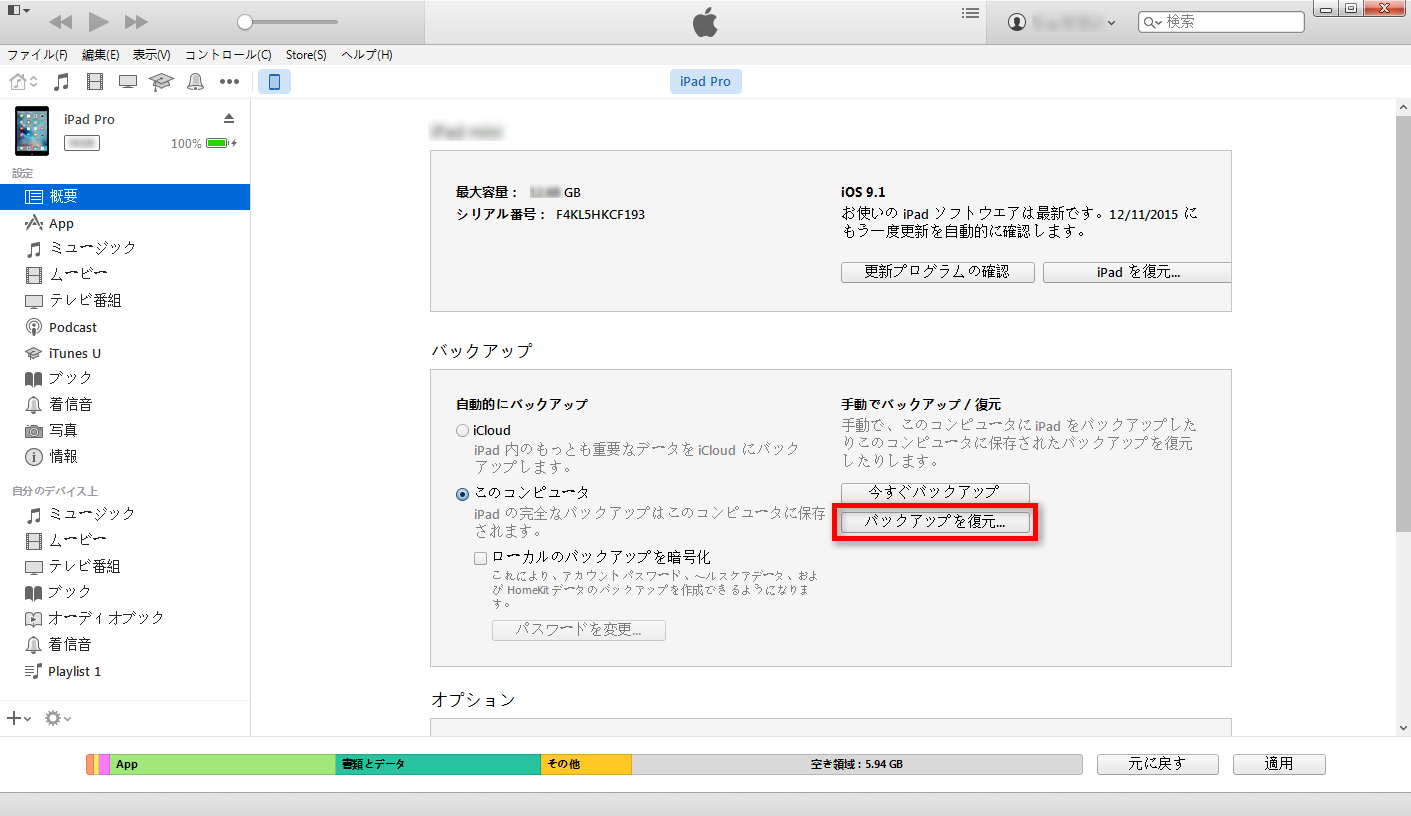Image resolution: width=1411 pixels, height=816 pixels.
Task: Click 更新プログラムの確認 button
Action: pyautogui.click(x=937, y=272)
